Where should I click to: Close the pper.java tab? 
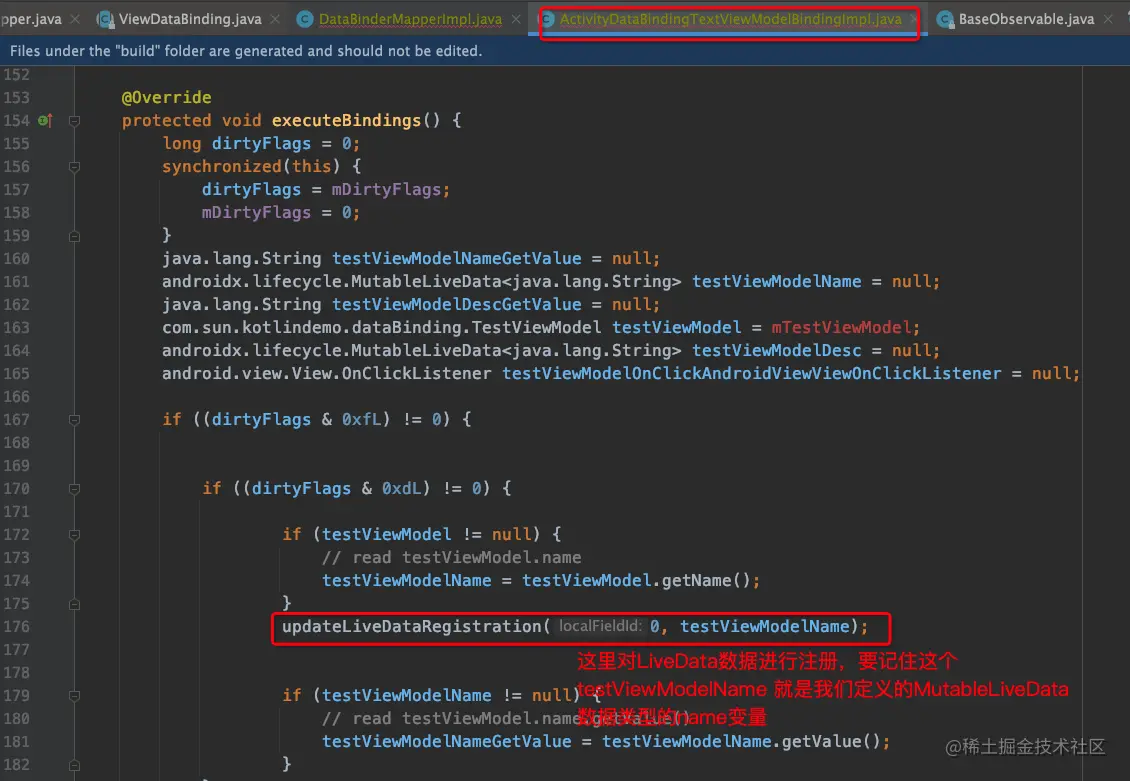pyautogui.click(x=75, y=19)
